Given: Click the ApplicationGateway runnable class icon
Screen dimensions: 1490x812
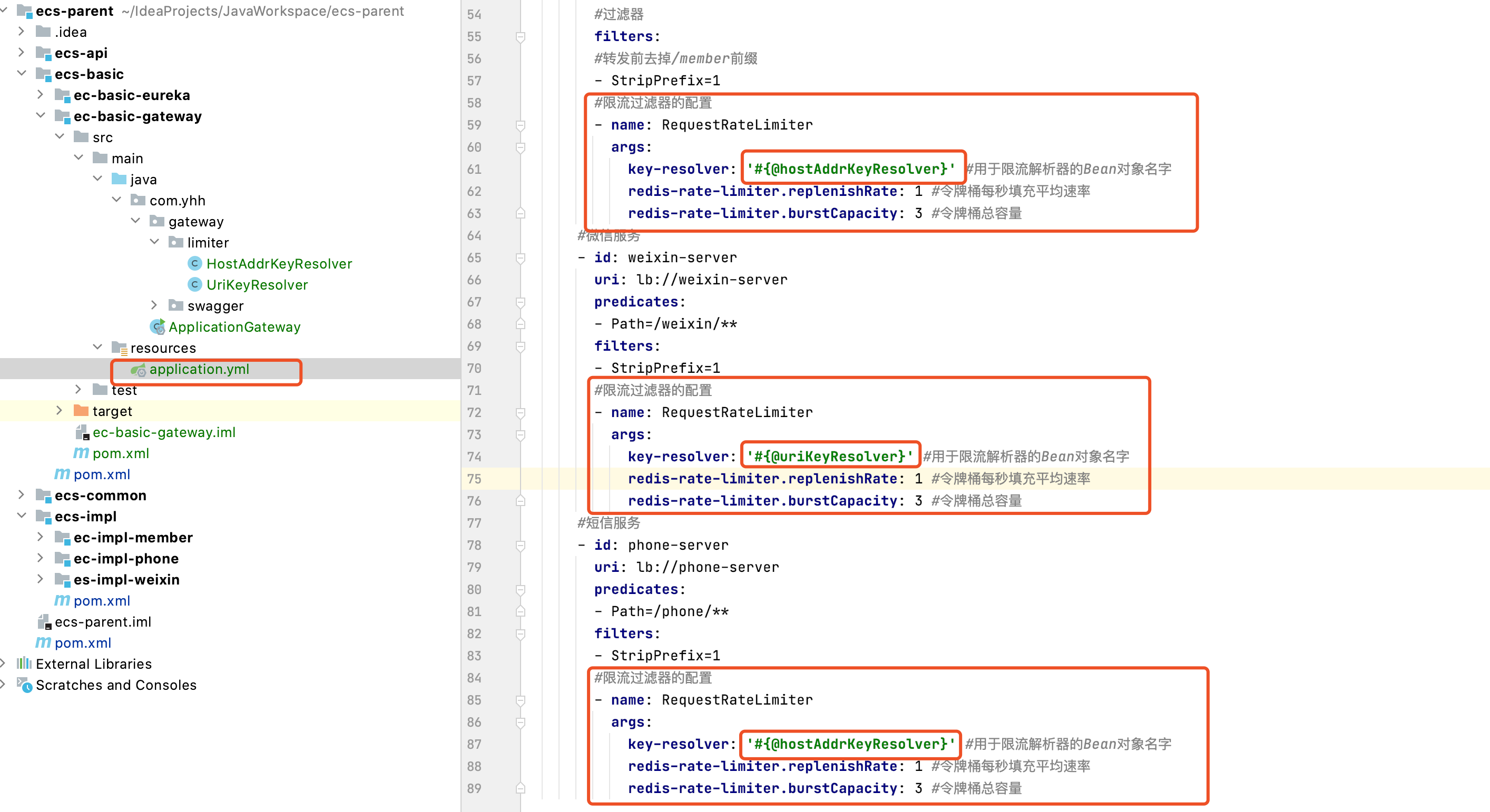Looking at the screenshot, I should pos(158,327).
